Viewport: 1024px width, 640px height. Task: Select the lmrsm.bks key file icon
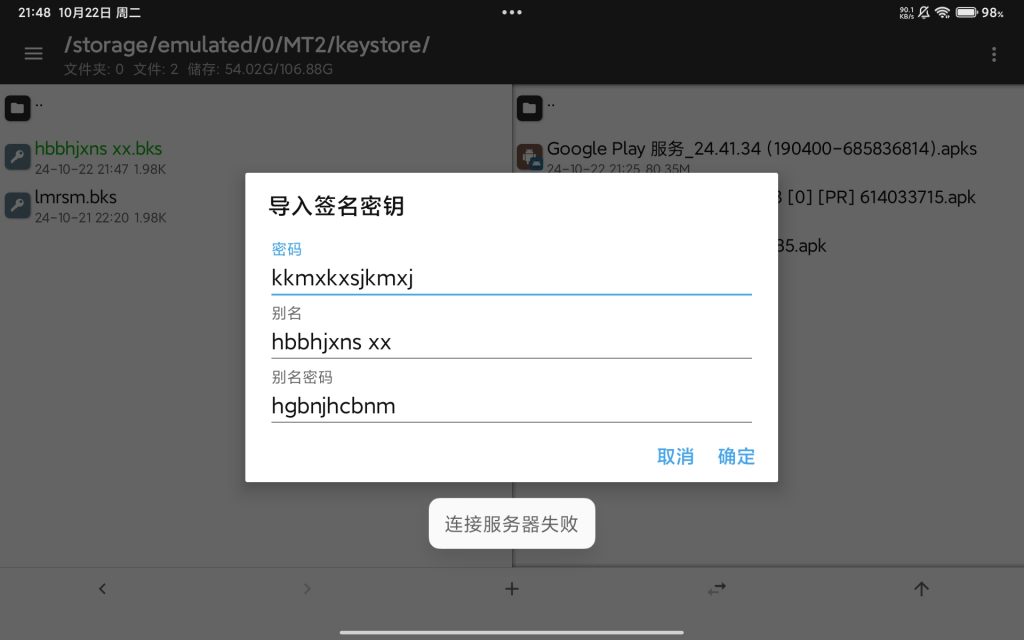(18, 205)
